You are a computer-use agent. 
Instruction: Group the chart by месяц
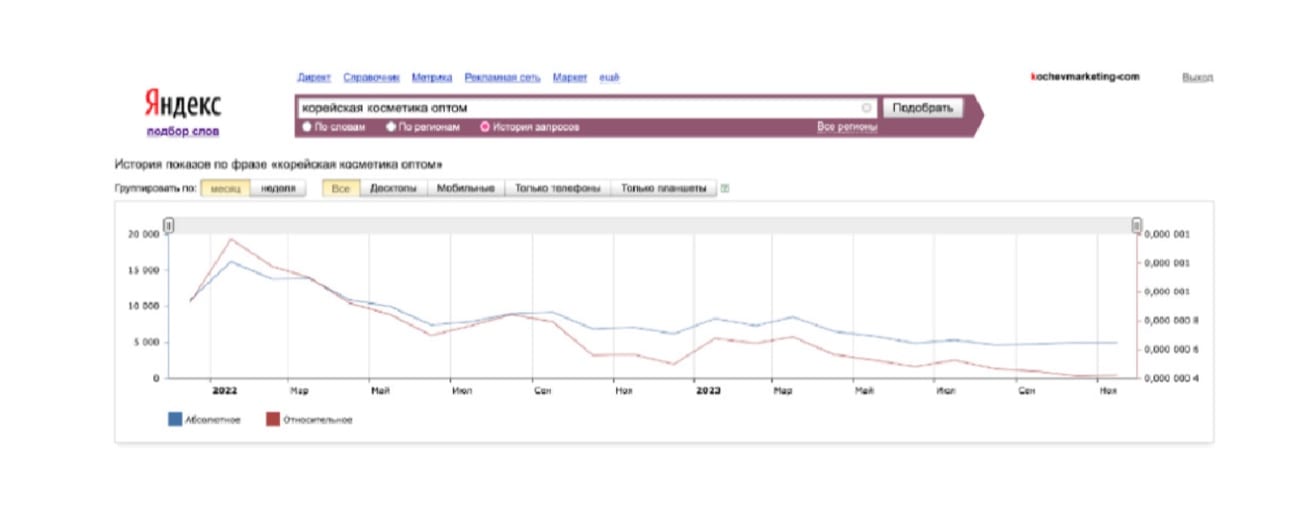(225, 188)
